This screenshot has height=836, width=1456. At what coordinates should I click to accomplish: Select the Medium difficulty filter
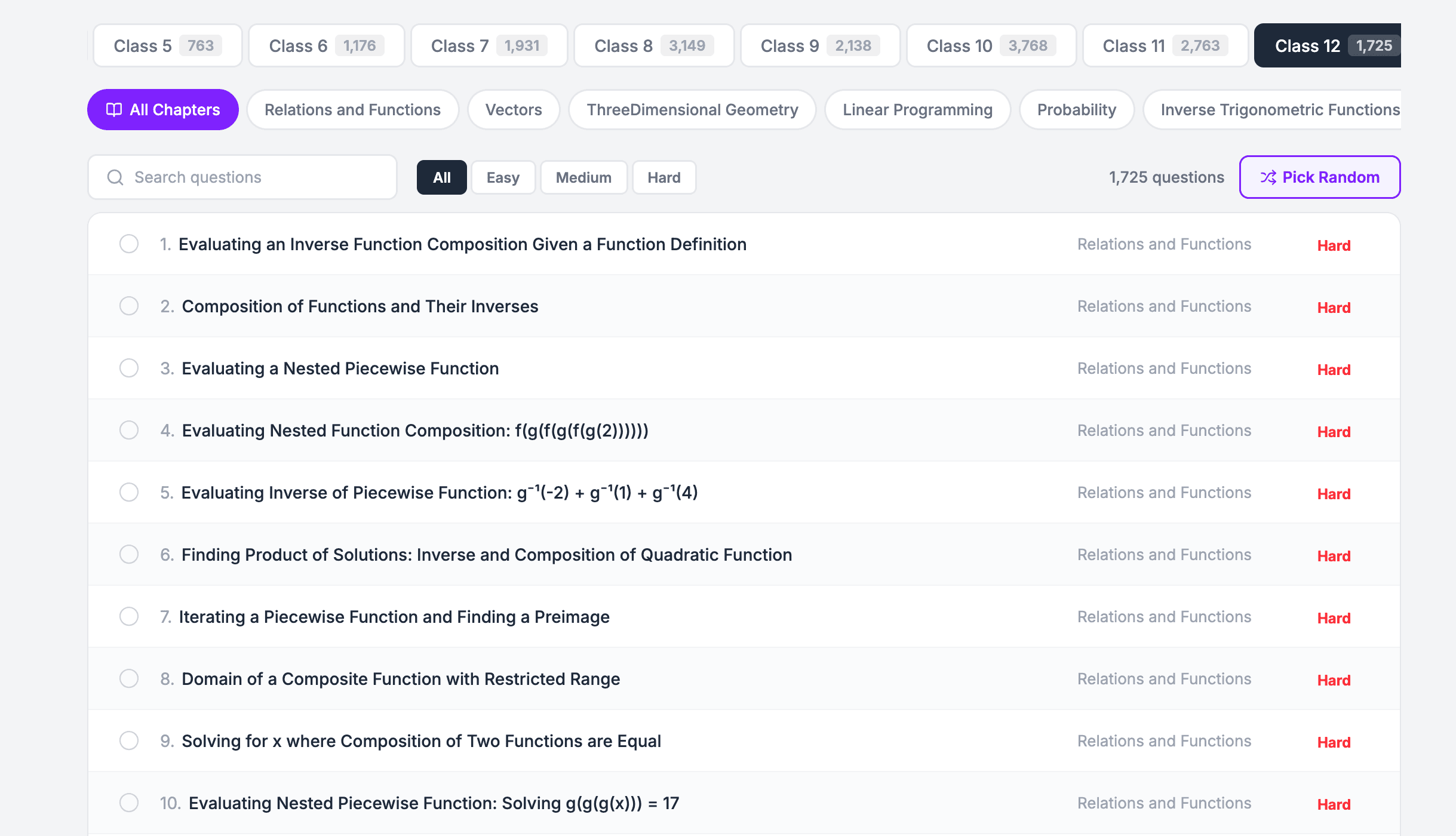pos(583,177)
